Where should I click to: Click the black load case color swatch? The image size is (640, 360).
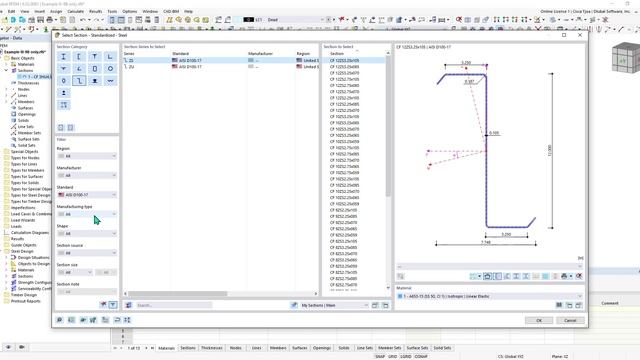click(248, 20)
